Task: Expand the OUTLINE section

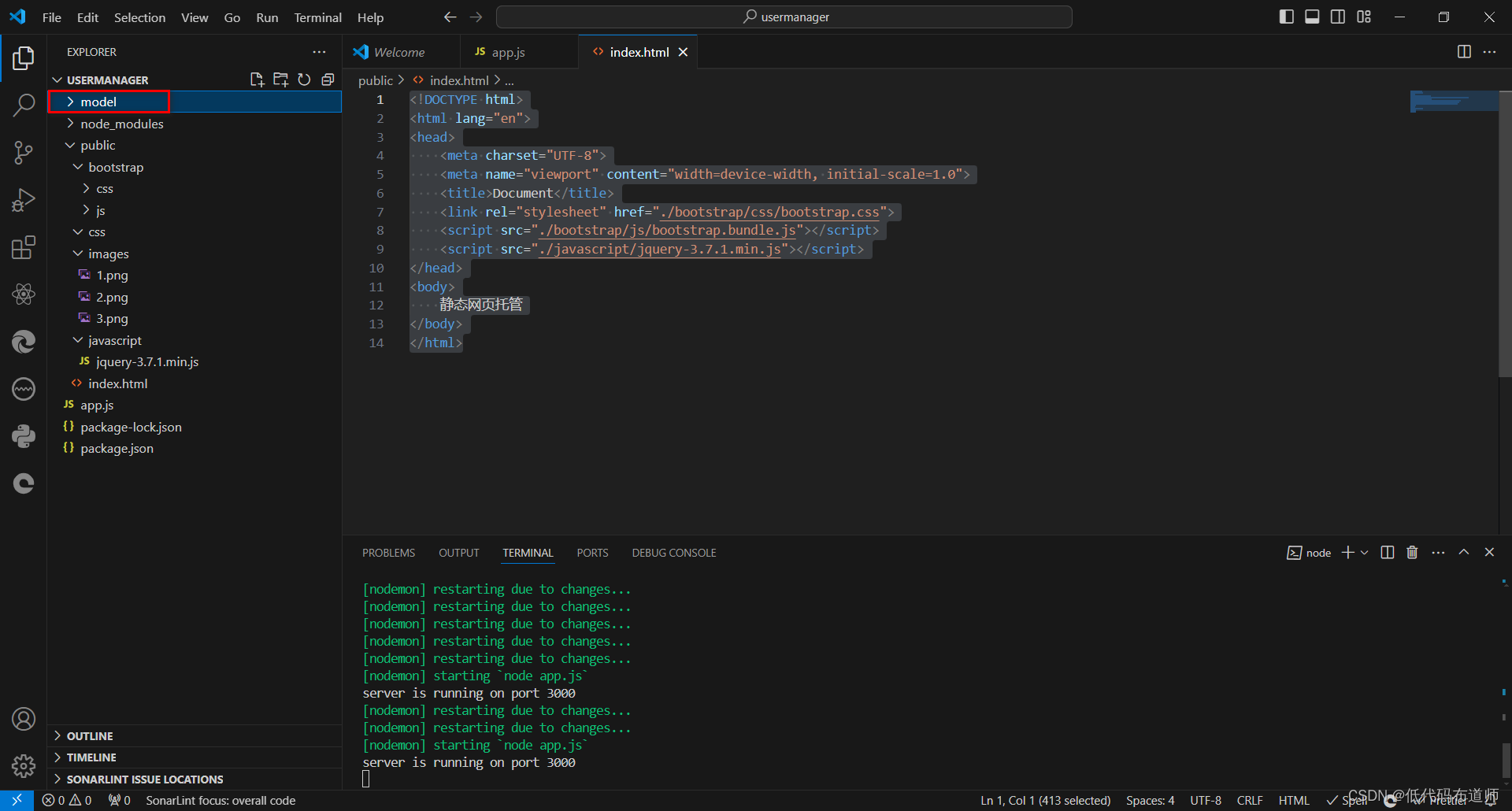Action: (x=195, y=735)
